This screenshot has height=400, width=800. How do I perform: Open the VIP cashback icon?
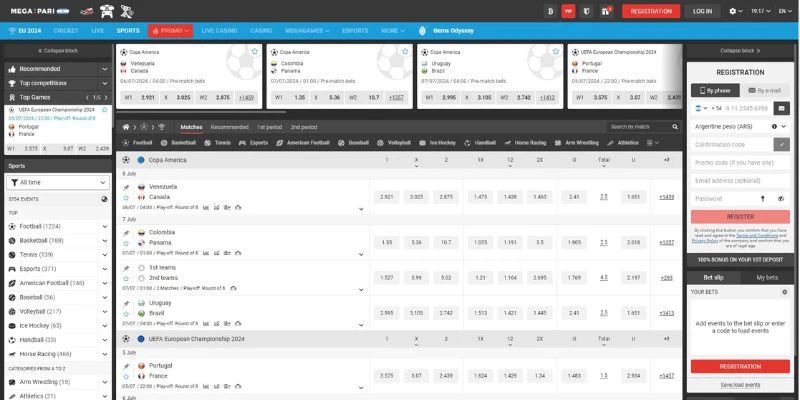[x=568, y=11]
